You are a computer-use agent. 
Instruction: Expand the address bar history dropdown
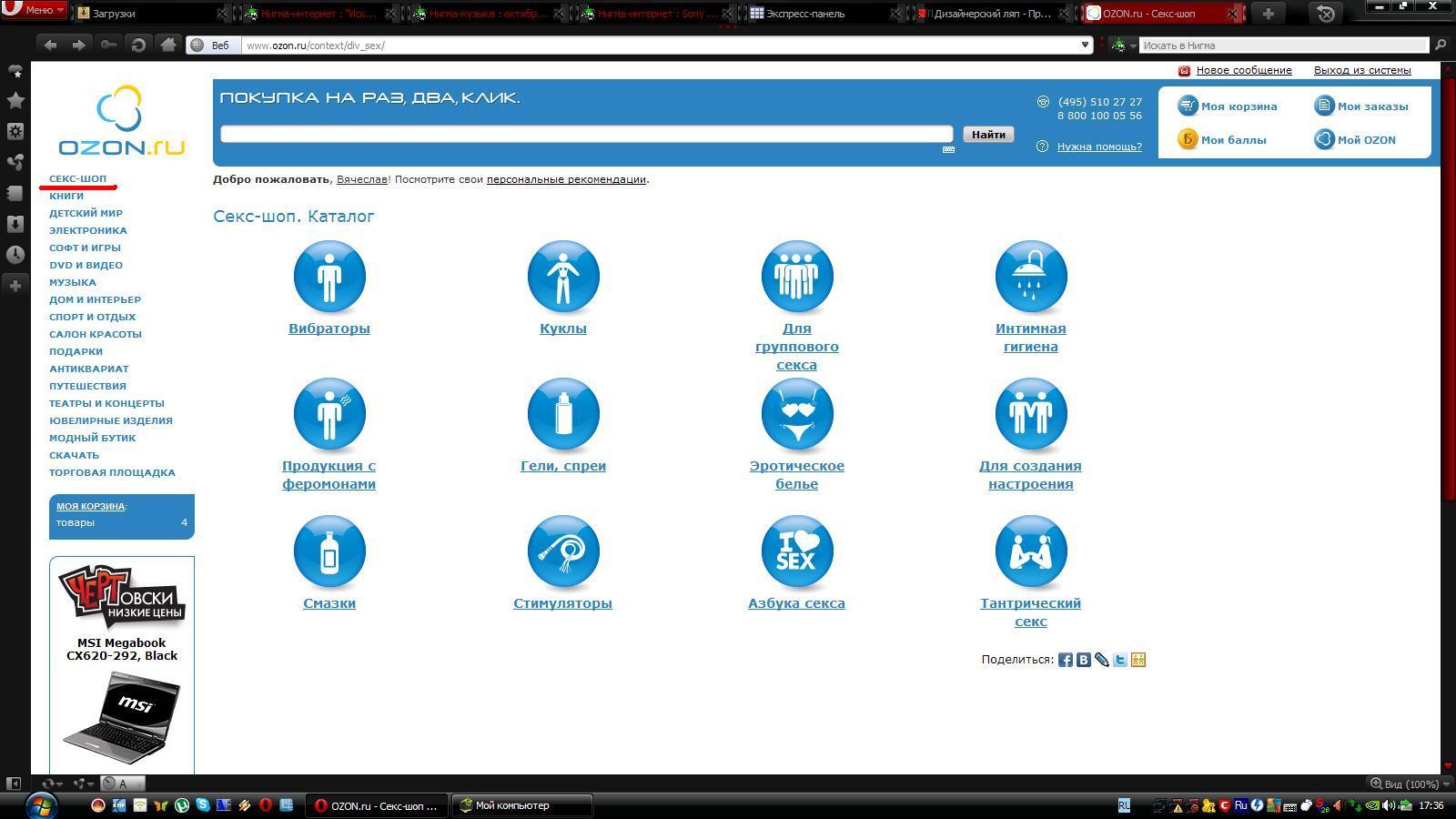click(1085, 45)
